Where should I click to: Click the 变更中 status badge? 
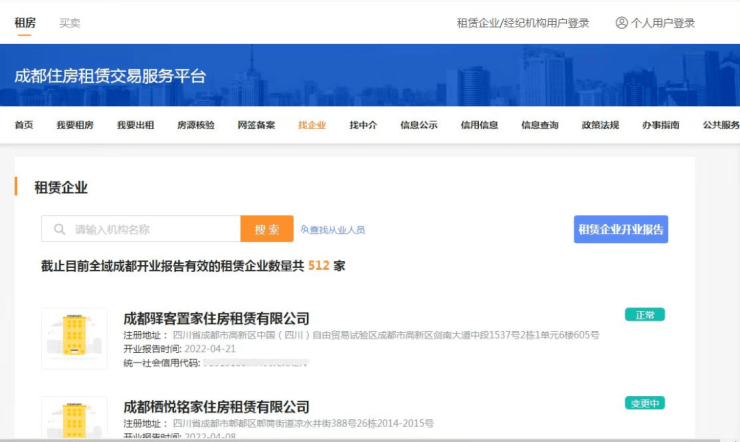[645, 403]
